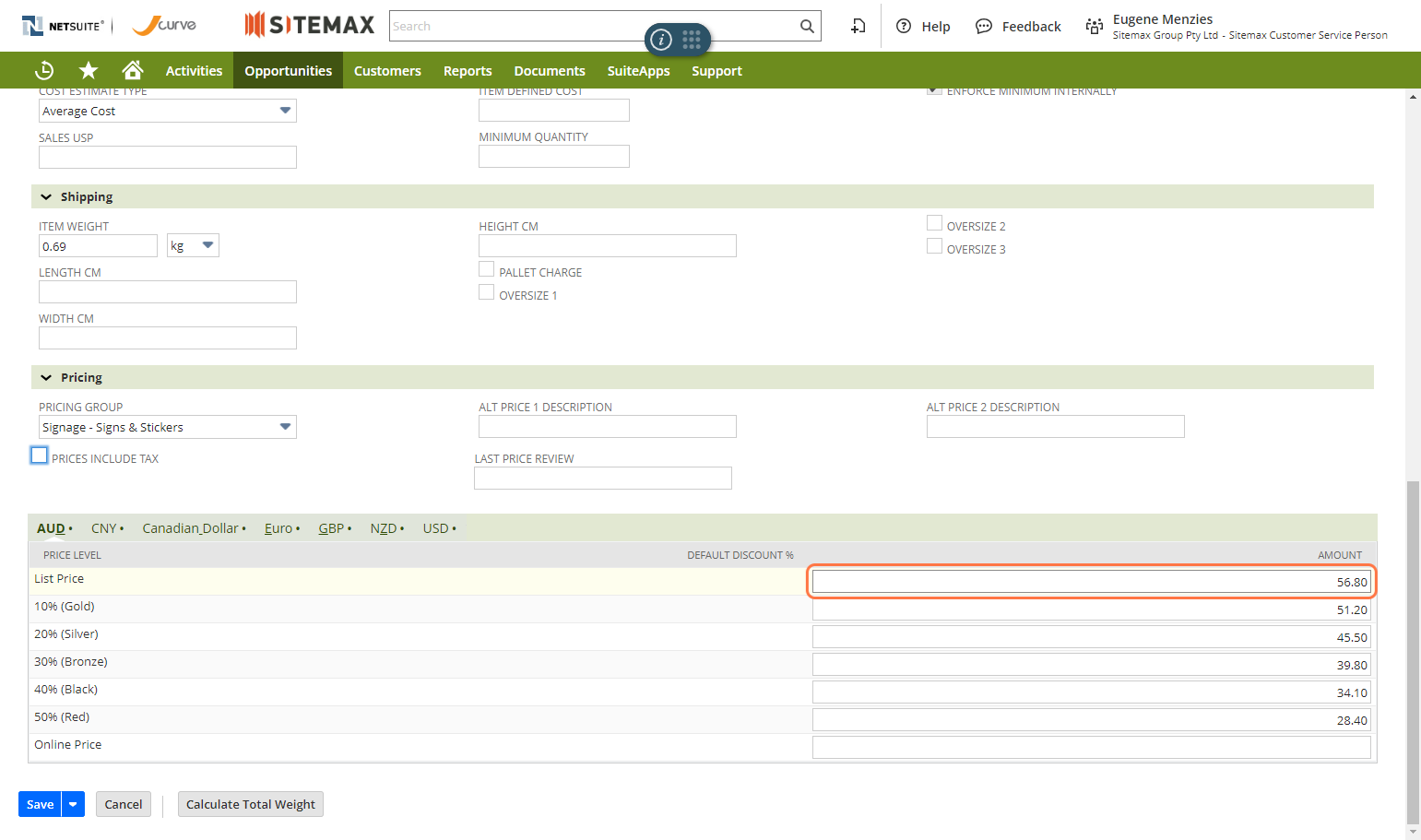Go to the Home icon
This screenshot has height=840, width=1421.
point(133,70)
